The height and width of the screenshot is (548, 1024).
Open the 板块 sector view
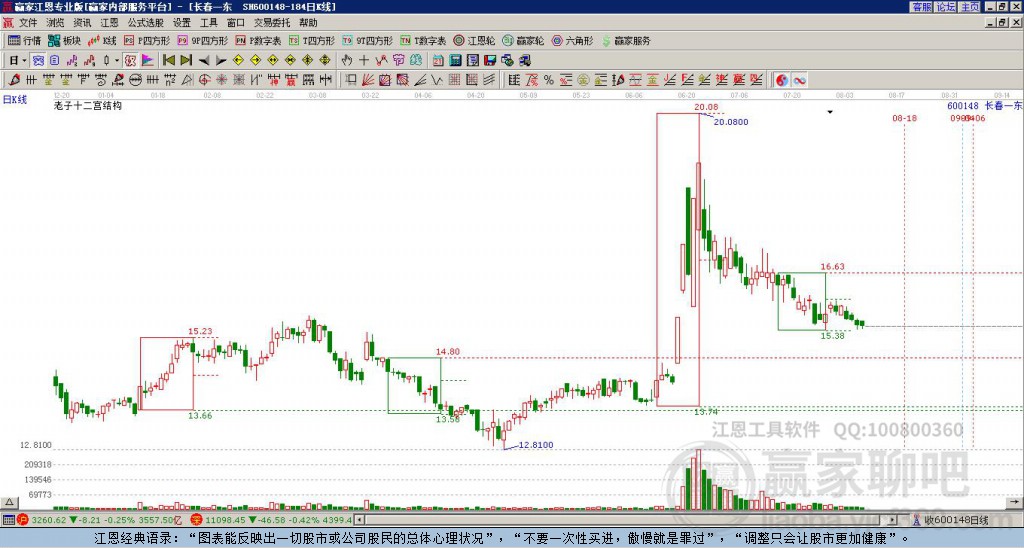point(64,40)
